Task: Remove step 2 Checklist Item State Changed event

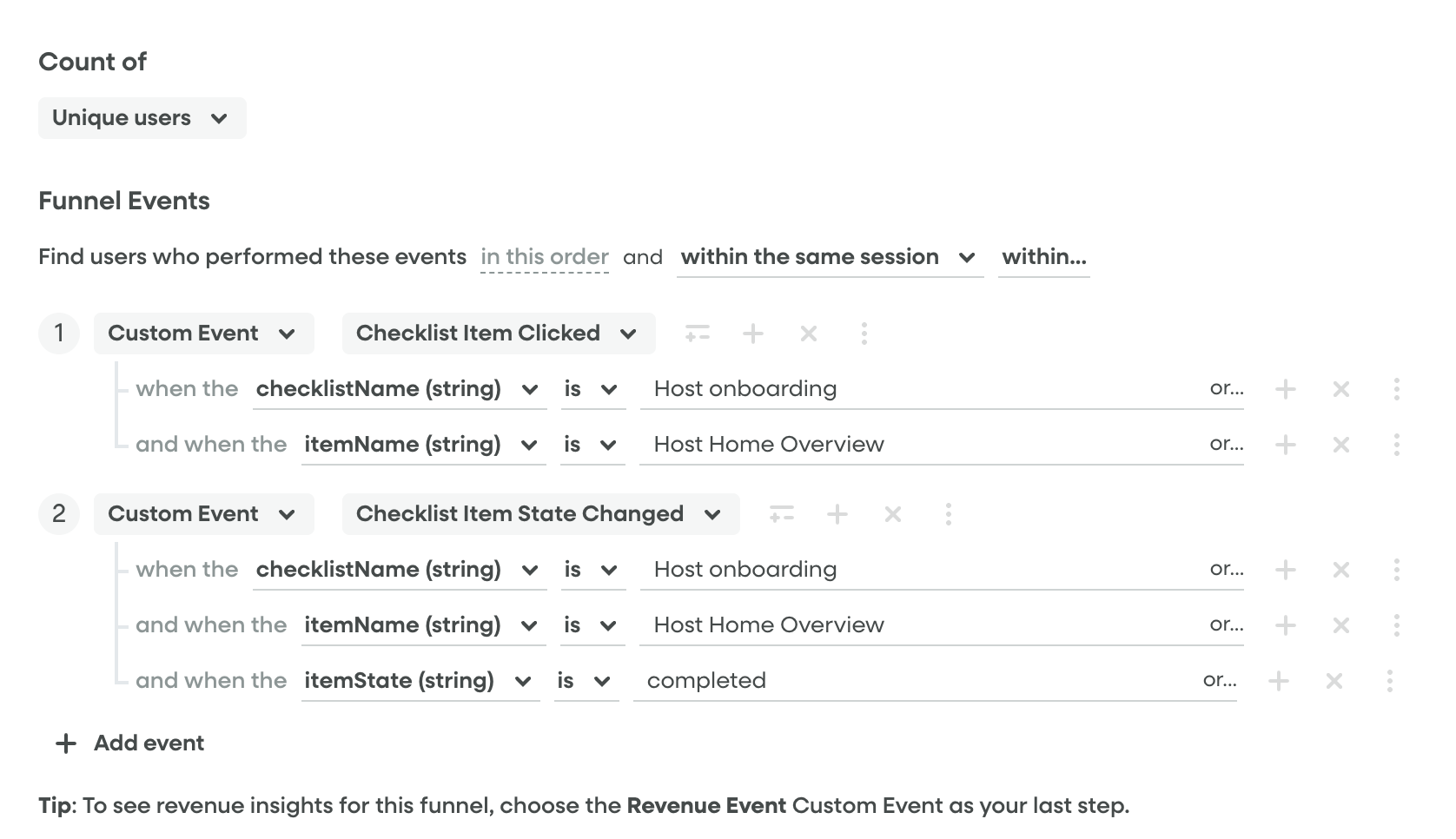Action: pos(892,514)
